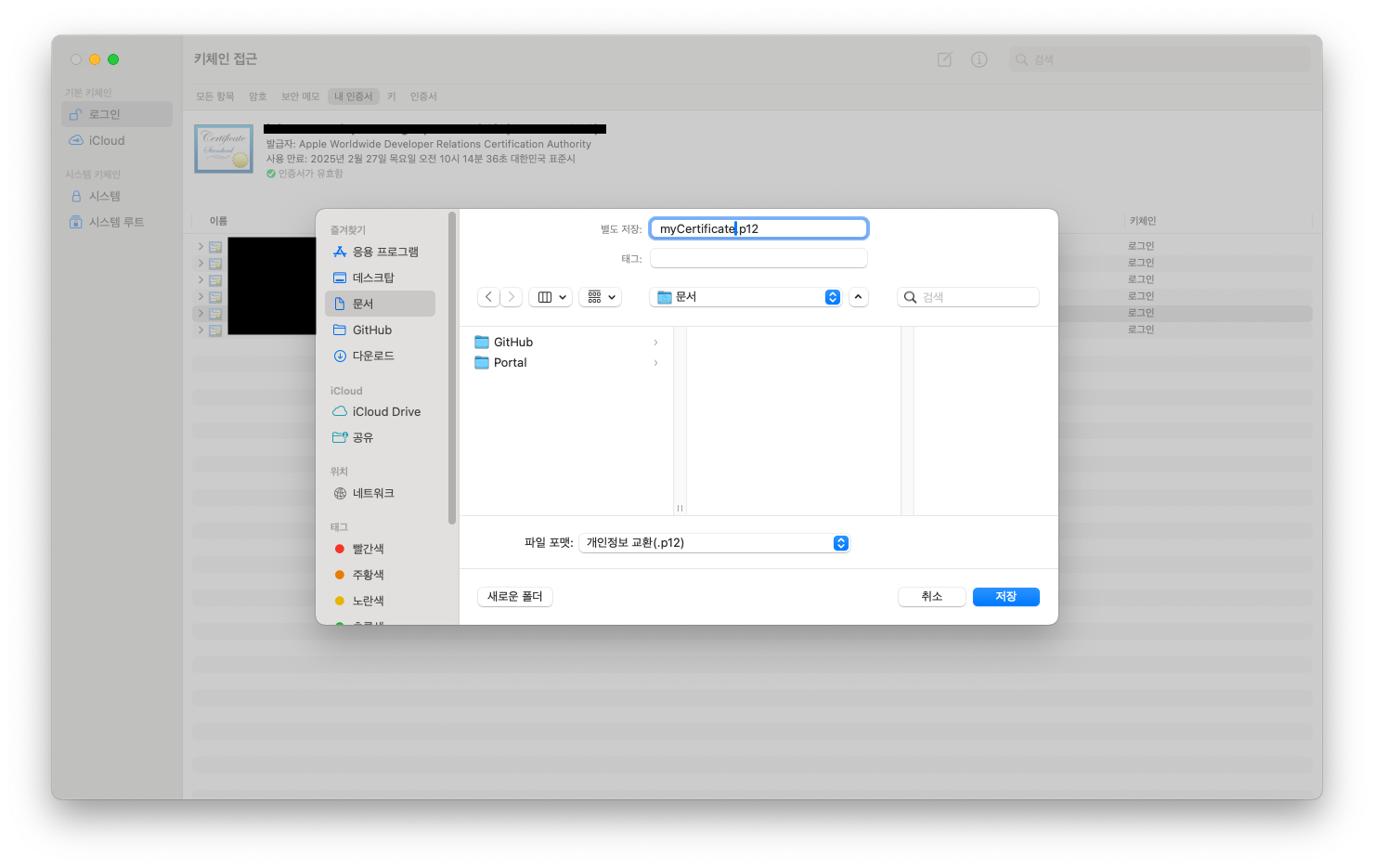The width and height of the screenshot is (1374, 868).
Task: Select 로그인 keychain in Keychain Access sidebar
Action: pos(117,114)
